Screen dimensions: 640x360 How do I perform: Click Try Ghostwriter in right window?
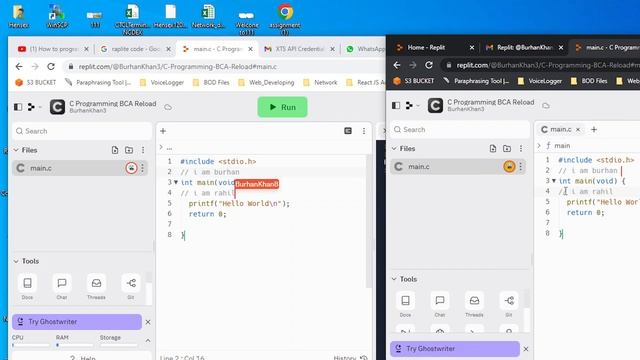click(x=455, y=349)
